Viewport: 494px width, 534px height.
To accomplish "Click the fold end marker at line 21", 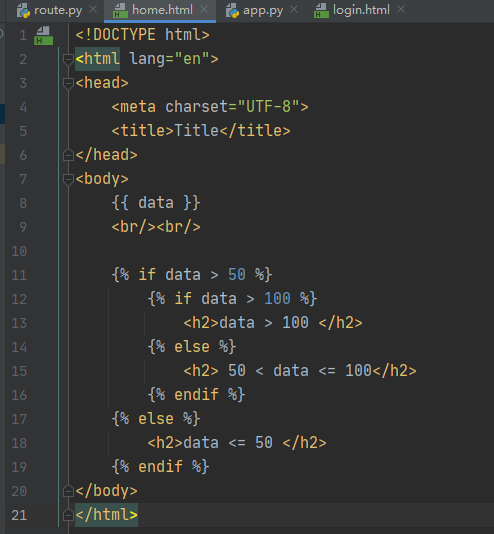I will 68,515.
